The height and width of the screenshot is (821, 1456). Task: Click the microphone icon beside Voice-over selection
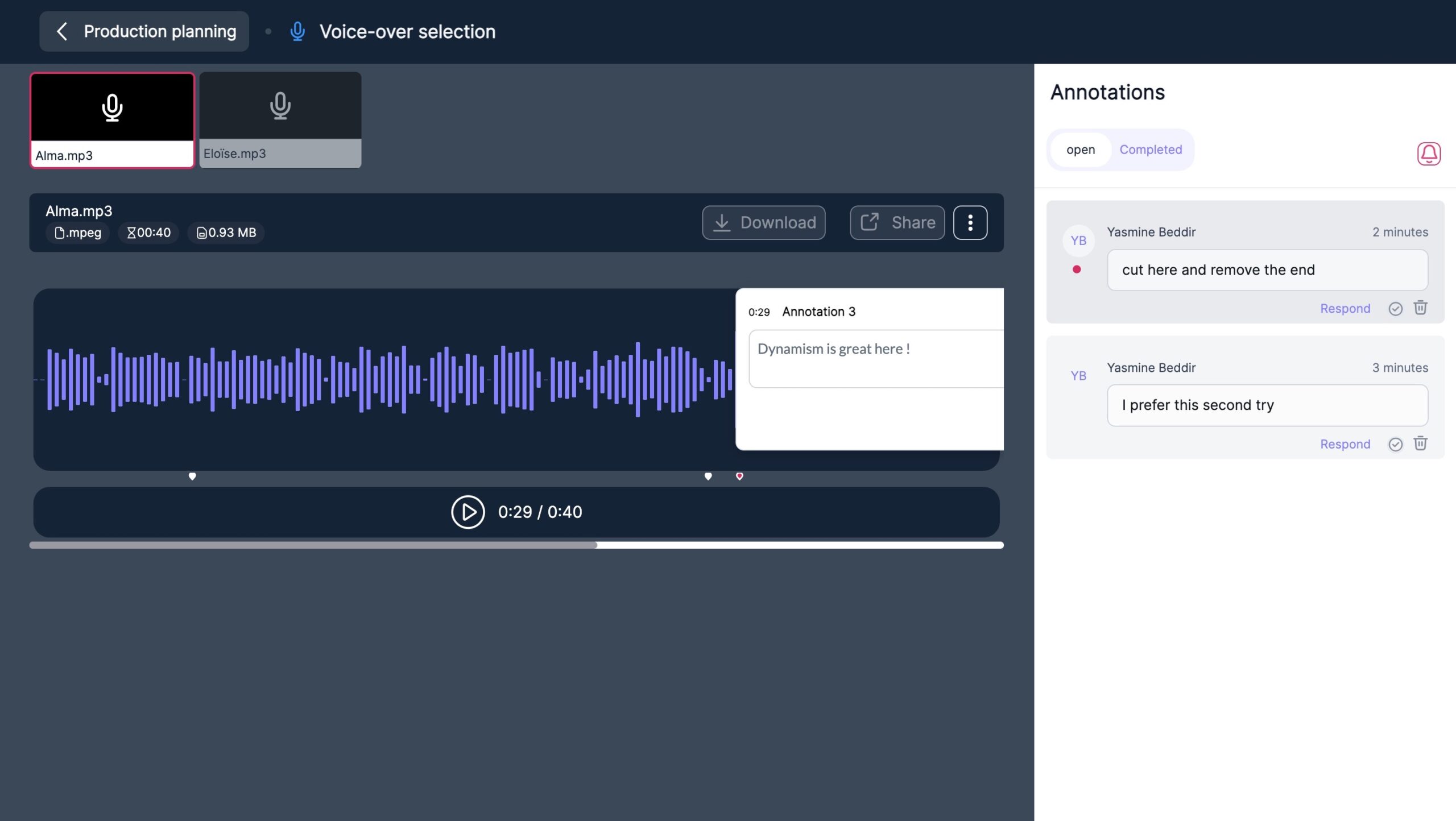pyautogui.click(x=297, y=32)
